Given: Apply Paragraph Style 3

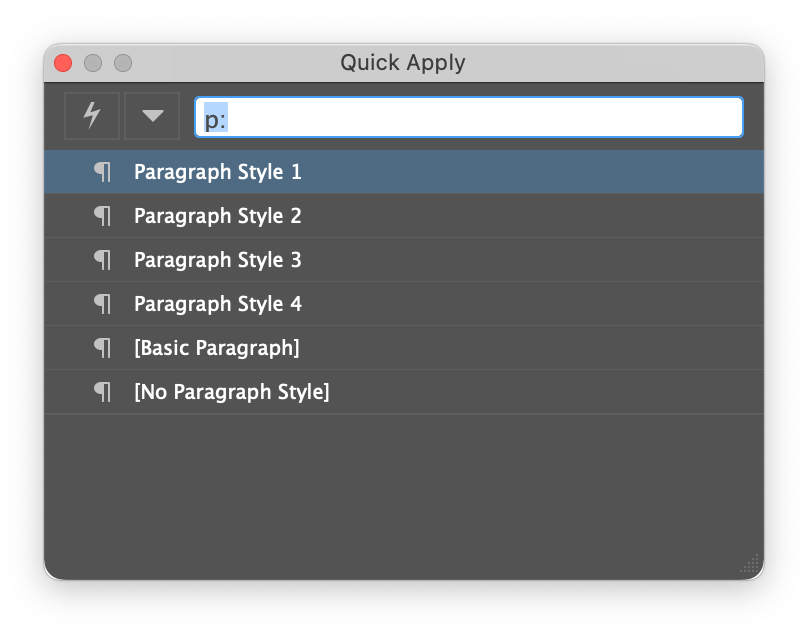Looking at the screenshot, I should 218,260.
